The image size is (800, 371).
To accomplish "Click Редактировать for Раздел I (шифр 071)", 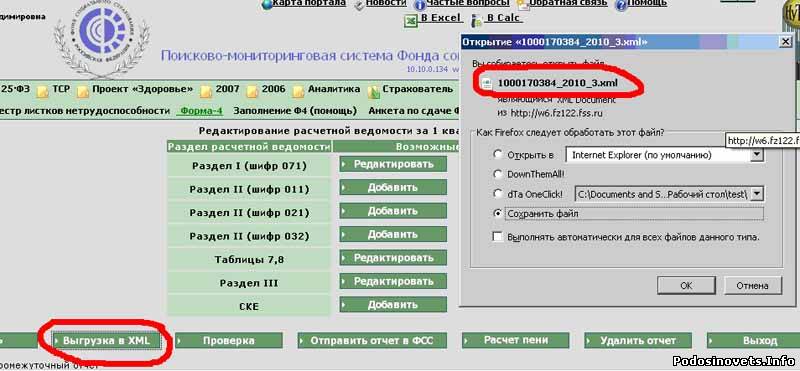I will (393, 164).
